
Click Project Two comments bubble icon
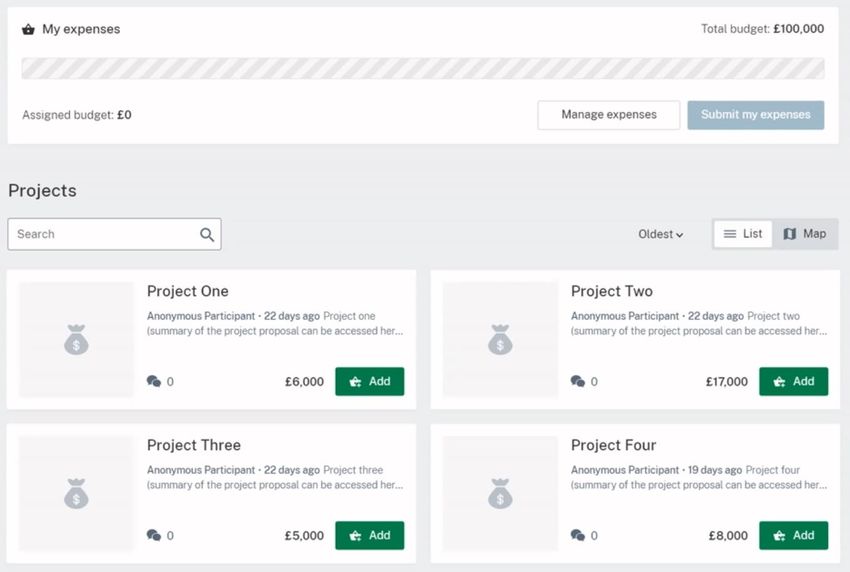577,382
